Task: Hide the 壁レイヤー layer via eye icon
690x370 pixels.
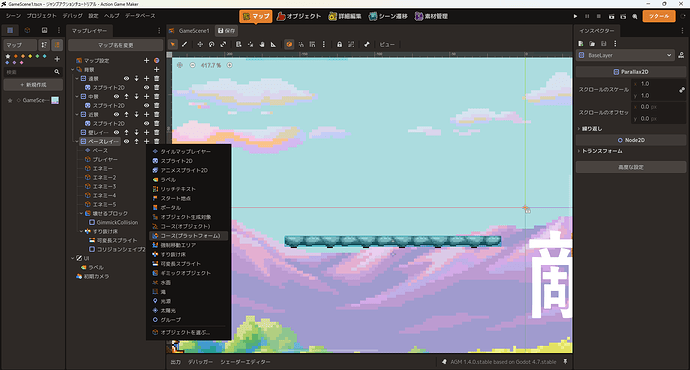Action: tap(116, 132)
